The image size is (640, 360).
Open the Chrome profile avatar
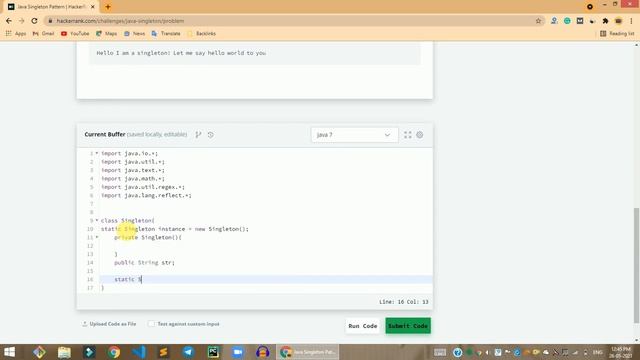[x=618, y=21]
